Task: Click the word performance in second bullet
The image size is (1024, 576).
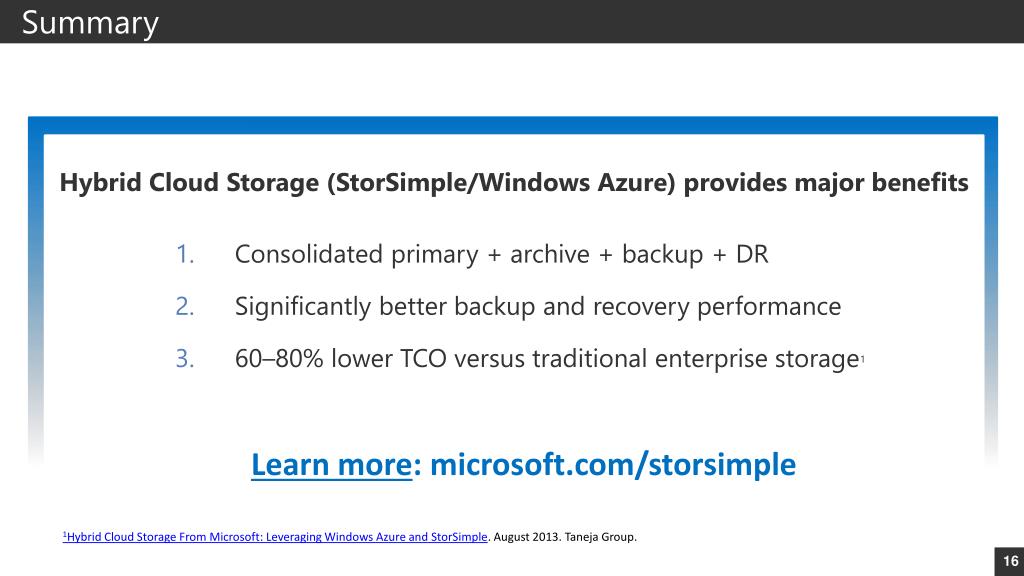Action: 769,307
